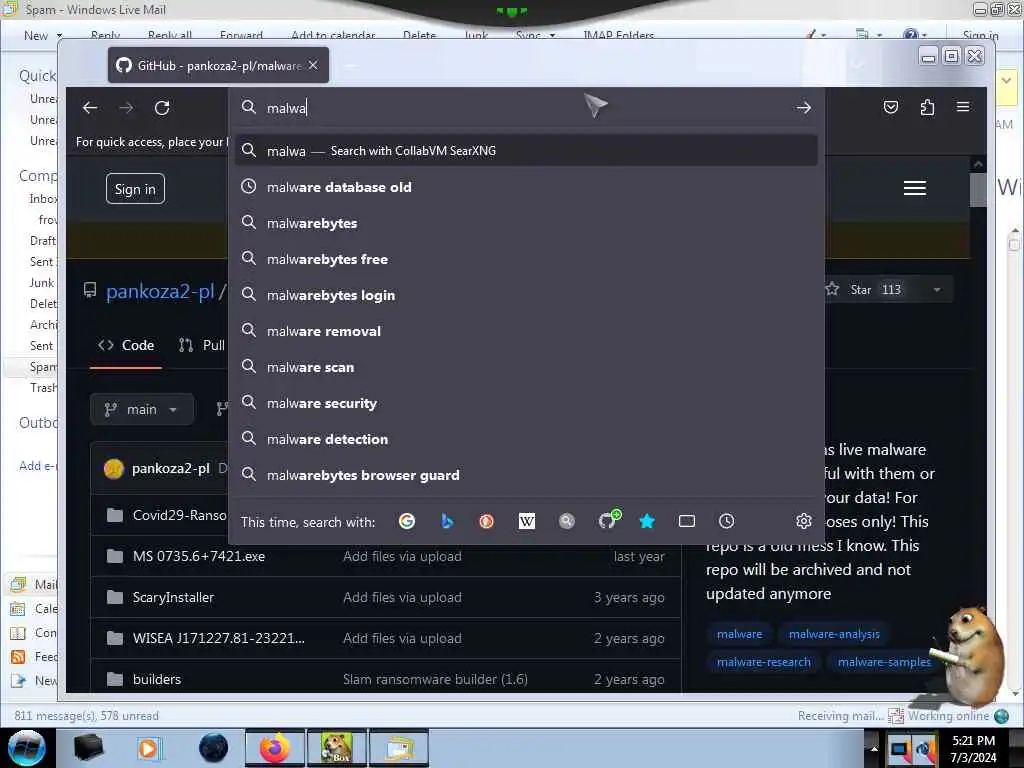Open the pankoza2-pl owner link
Viewport: 1024px width, 768px height.
(161, 291)
